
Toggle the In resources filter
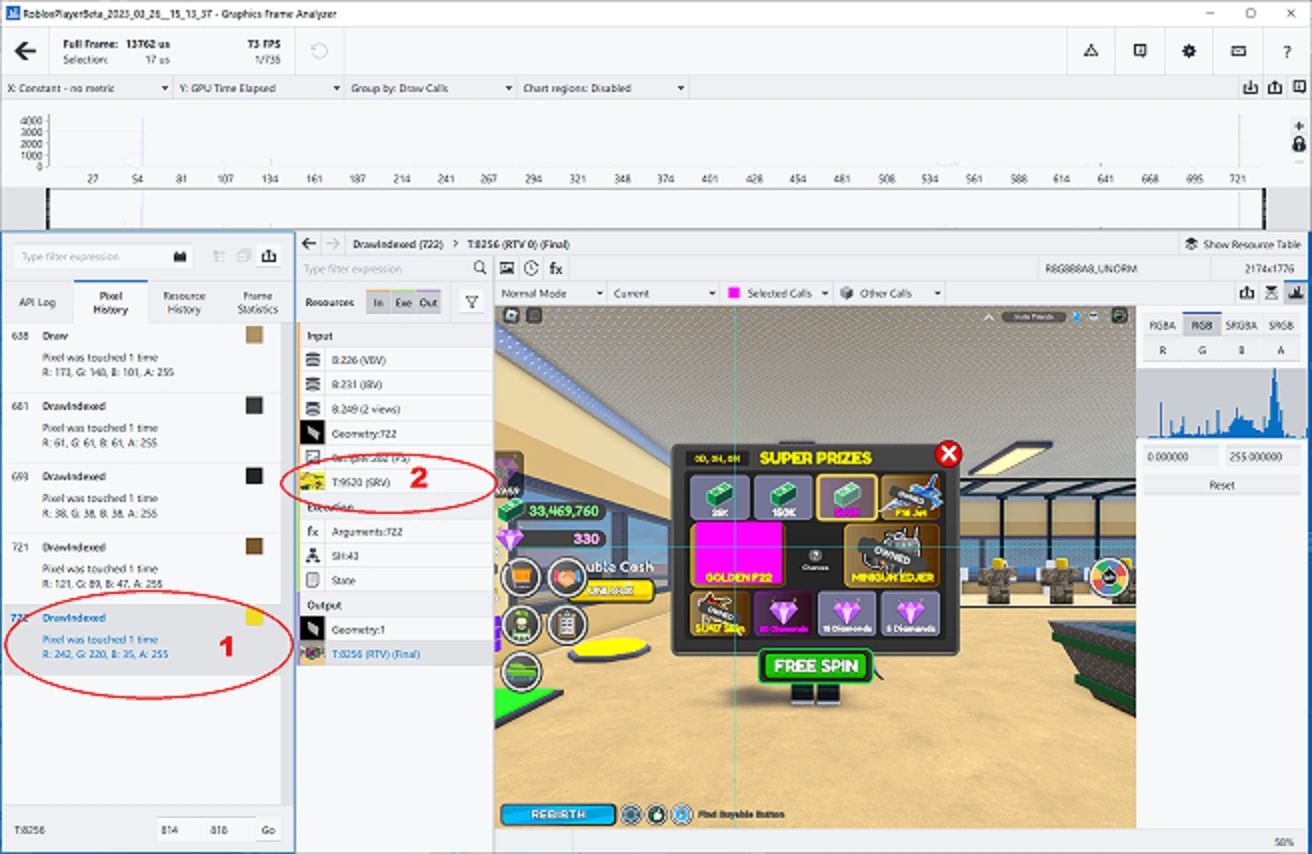tap(378, 302)
